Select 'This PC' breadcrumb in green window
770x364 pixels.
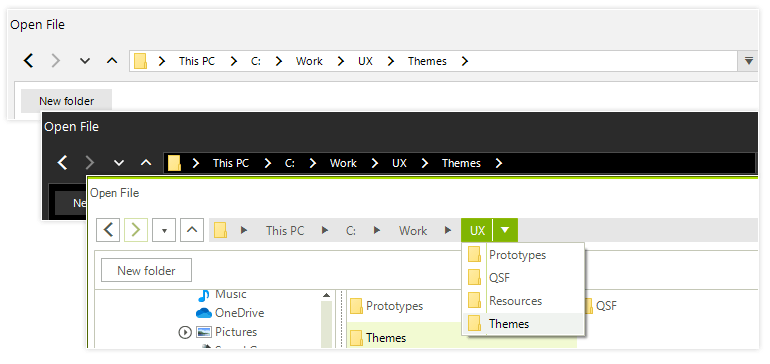tap(285, 231)
